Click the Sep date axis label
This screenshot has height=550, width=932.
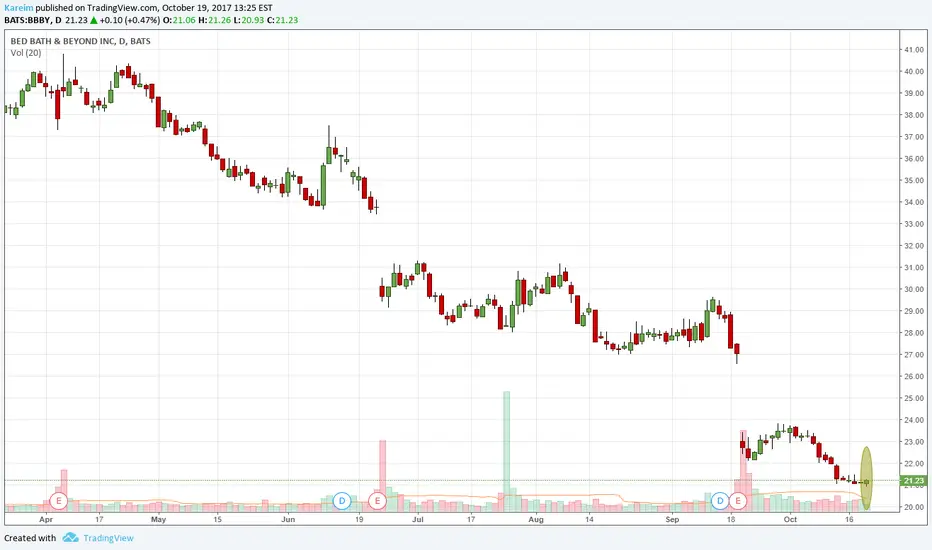(672, 520)
